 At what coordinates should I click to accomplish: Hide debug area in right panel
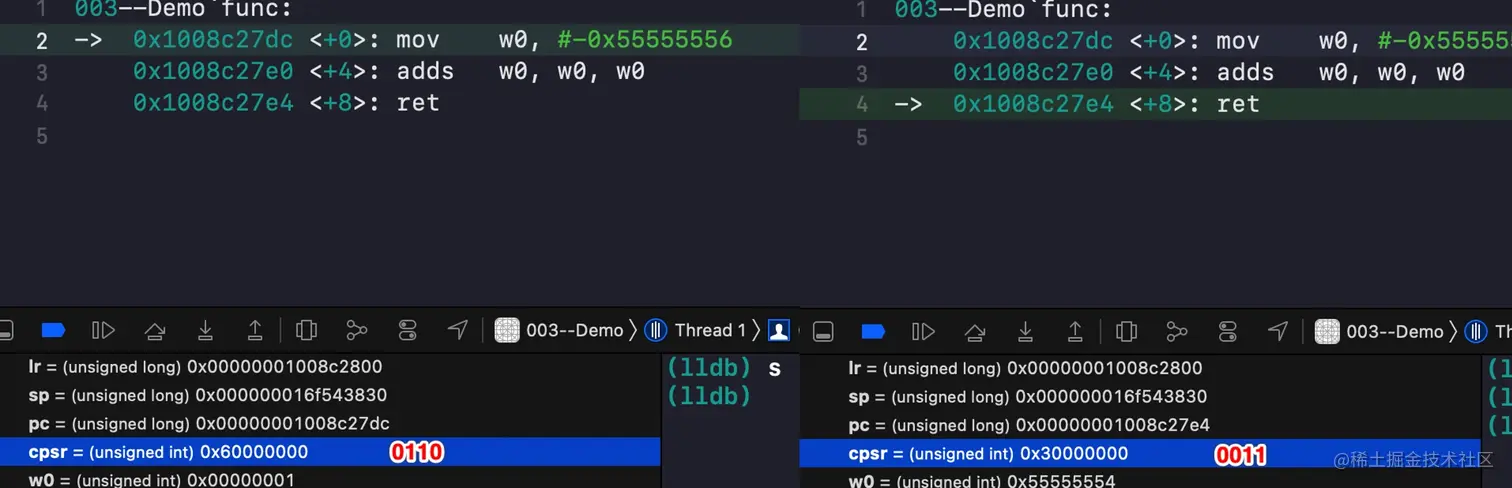[x=822, y=331]
